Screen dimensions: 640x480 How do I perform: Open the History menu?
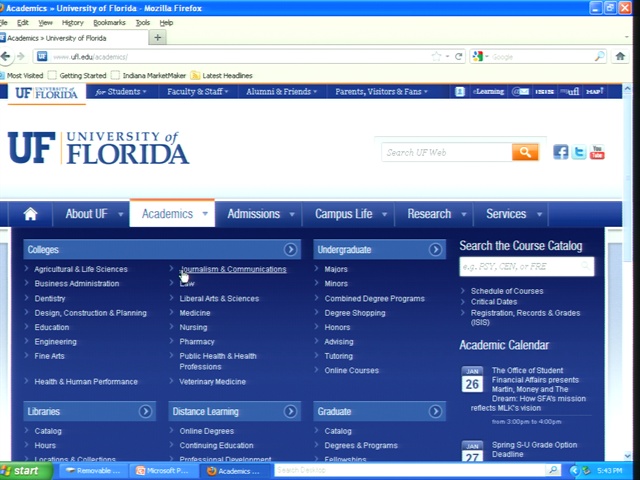(x=73, y=22)
